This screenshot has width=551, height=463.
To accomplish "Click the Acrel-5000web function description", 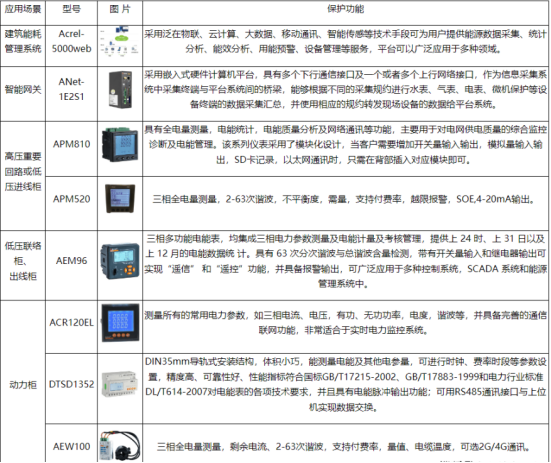I will pos(345,41).
